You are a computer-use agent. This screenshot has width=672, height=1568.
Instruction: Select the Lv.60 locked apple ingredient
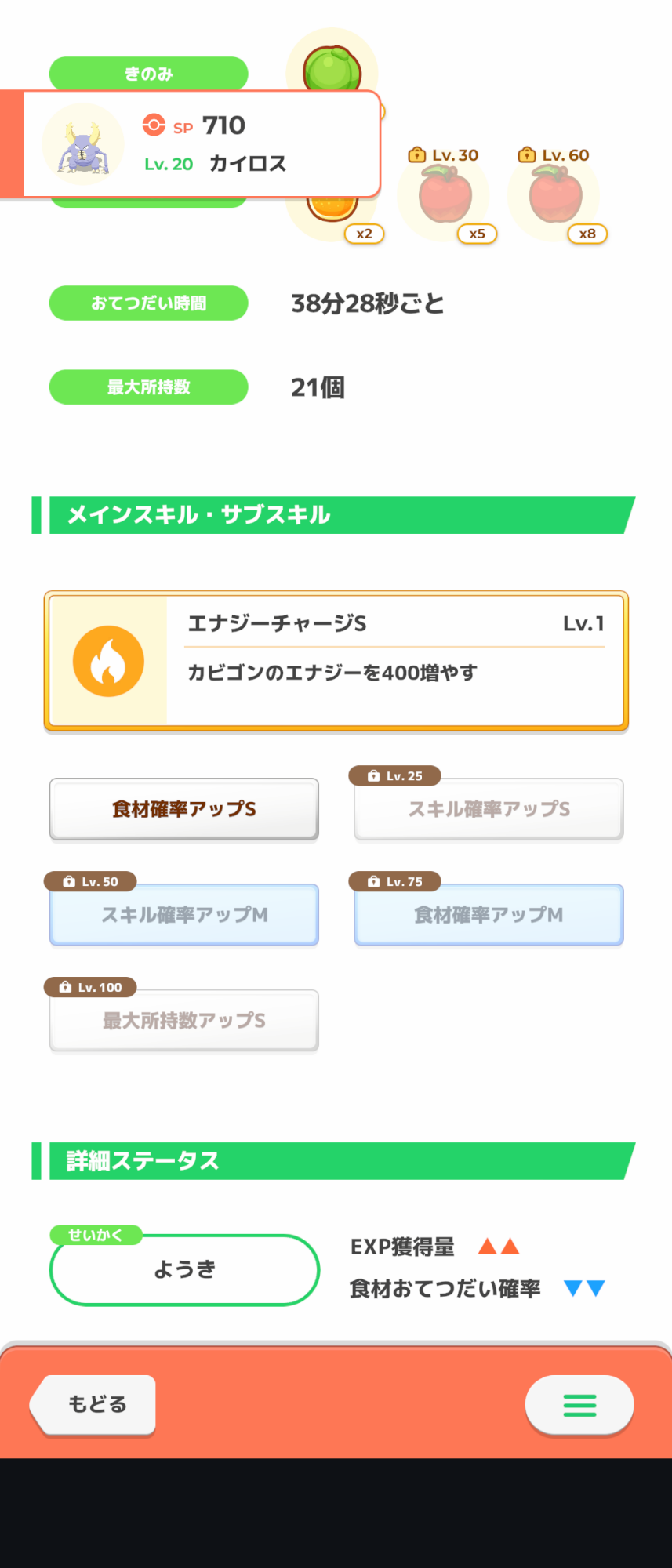[x=554, y=196]
